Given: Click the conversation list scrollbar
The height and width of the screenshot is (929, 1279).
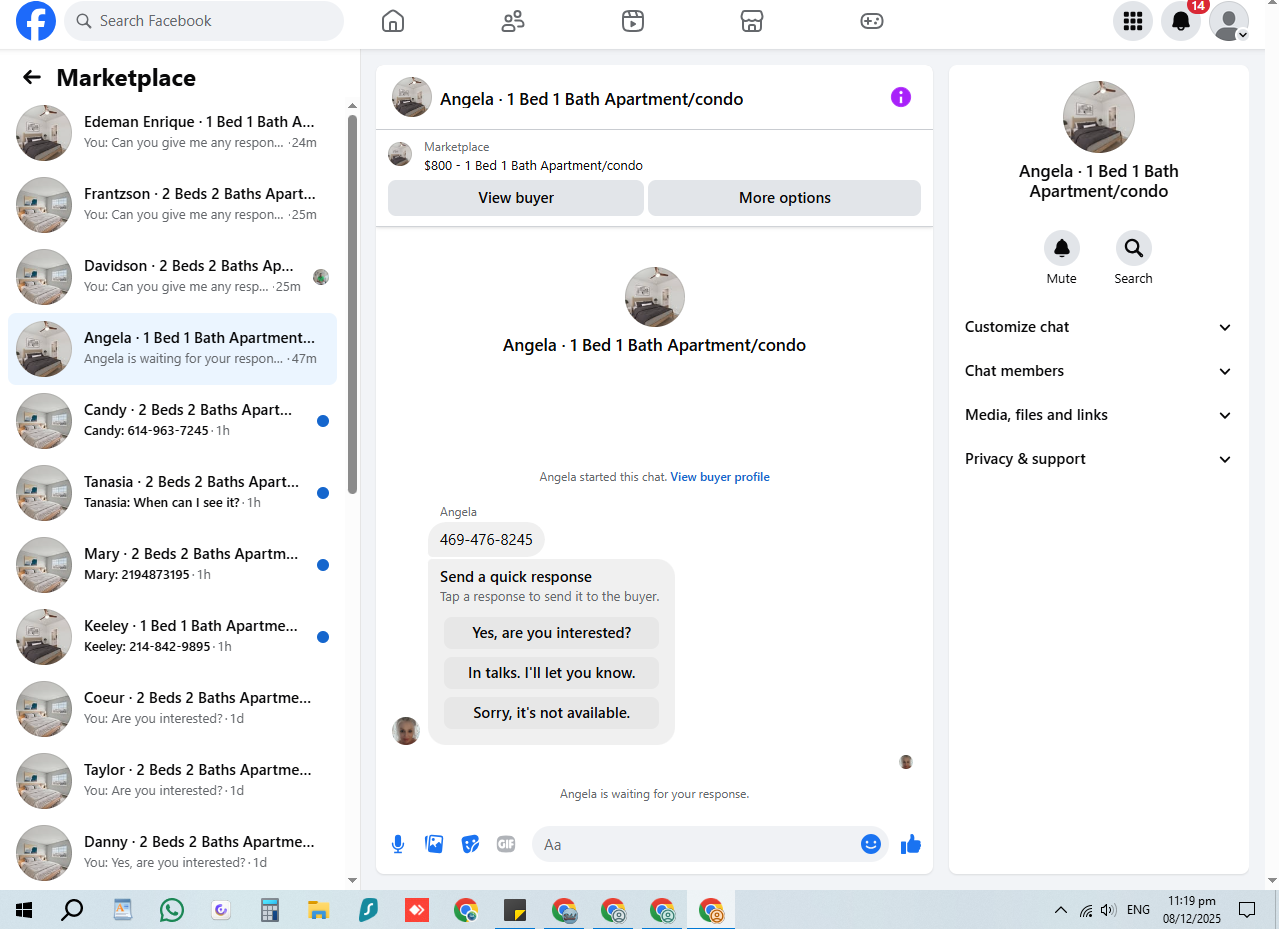Looking at the screenshot, I should coord(352,304).
